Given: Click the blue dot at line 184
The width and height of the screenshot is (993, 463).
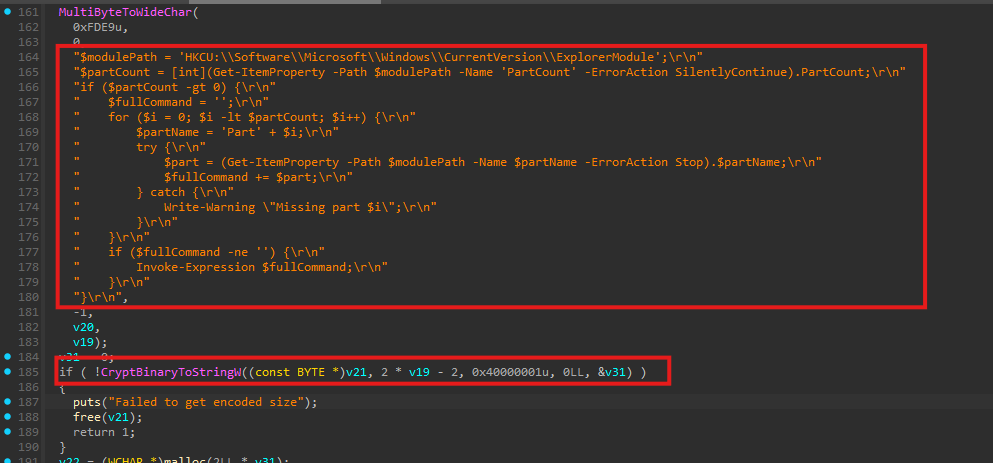Looking at the screenshot, I should 8,357.
